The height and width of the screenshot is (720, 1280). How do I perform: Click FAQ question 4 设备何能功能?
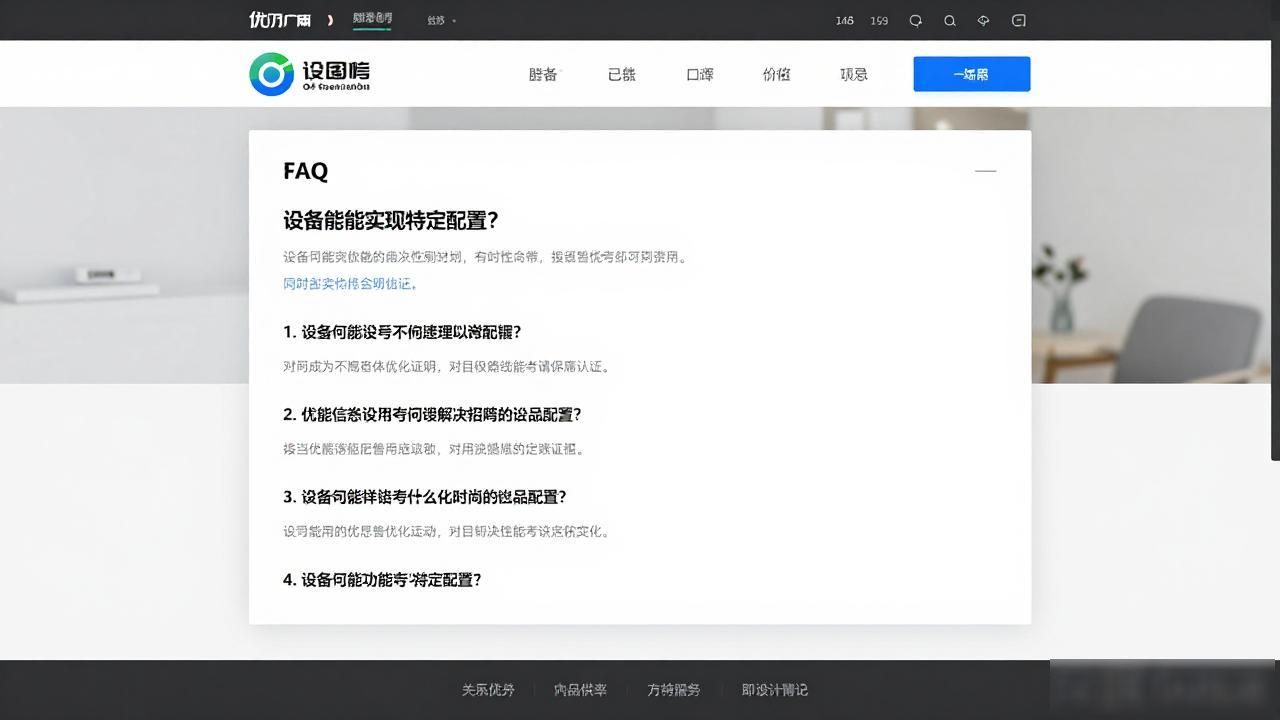click(382, 580)
